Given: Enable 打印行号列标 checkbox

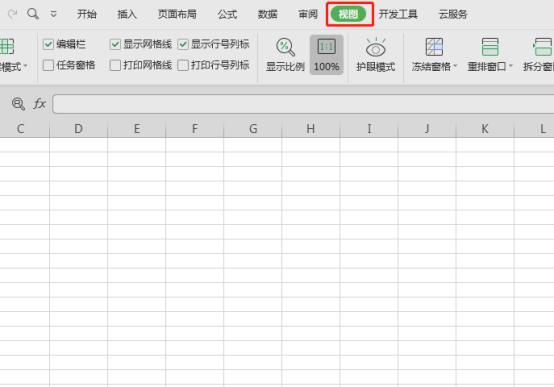Looking at the screenshot, I should (183, 65).
